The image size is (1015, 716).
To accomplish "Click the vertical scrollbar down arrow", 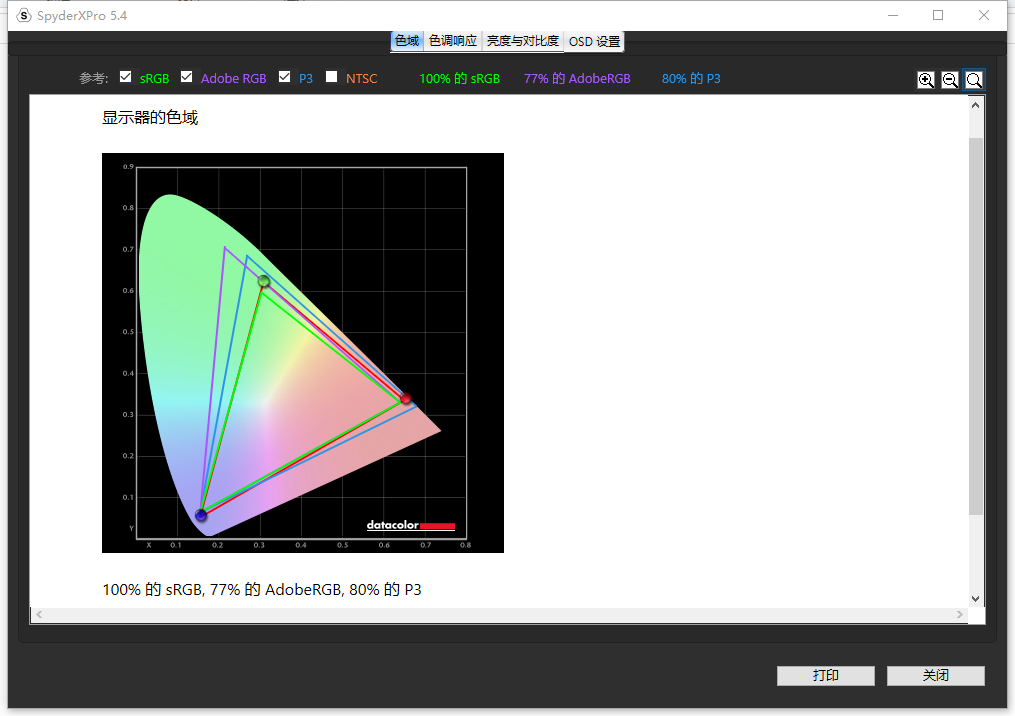I will click(976, 599).
